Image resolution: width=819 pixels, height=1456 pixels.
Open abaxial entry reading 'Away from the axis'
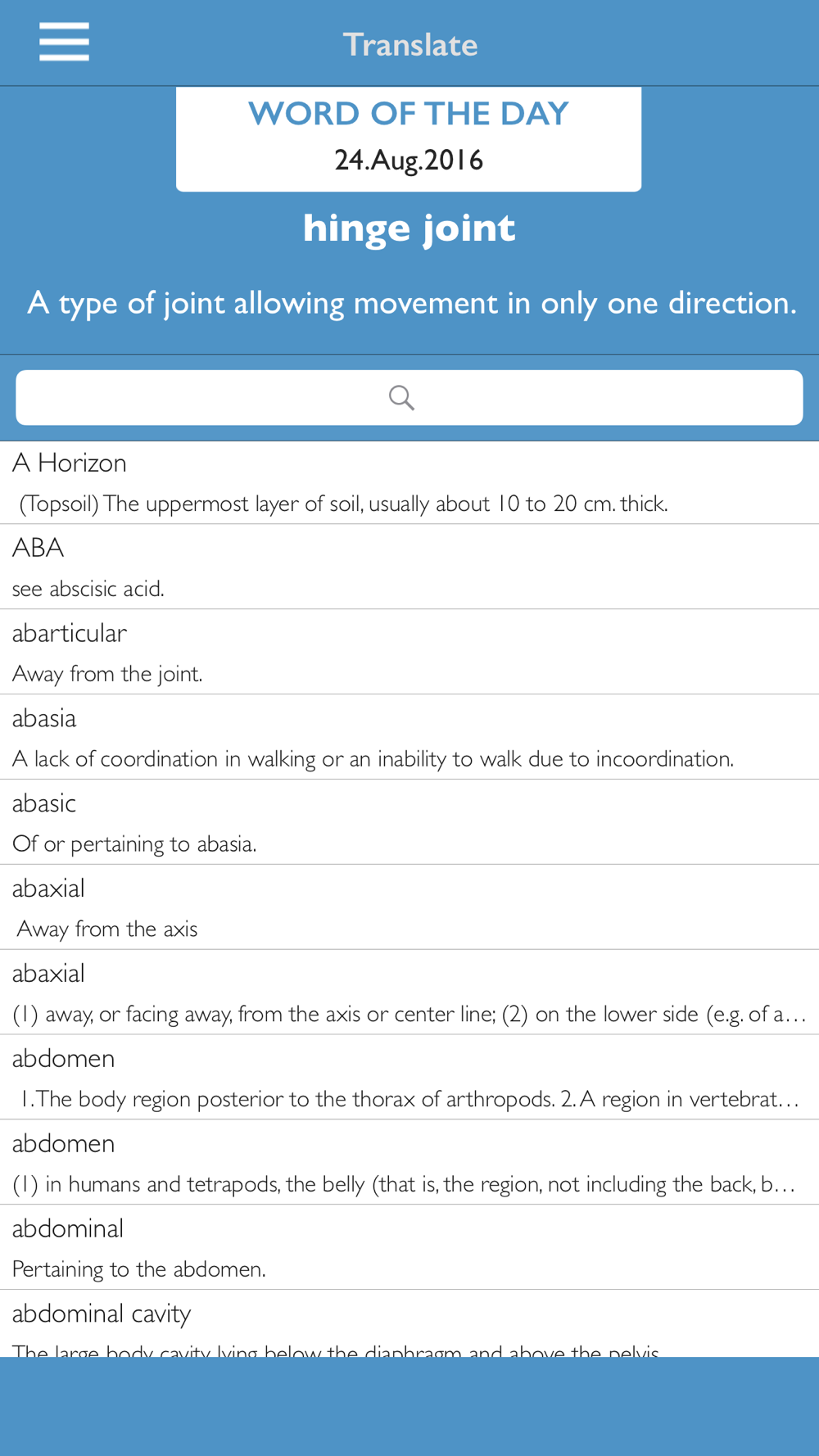409,907
